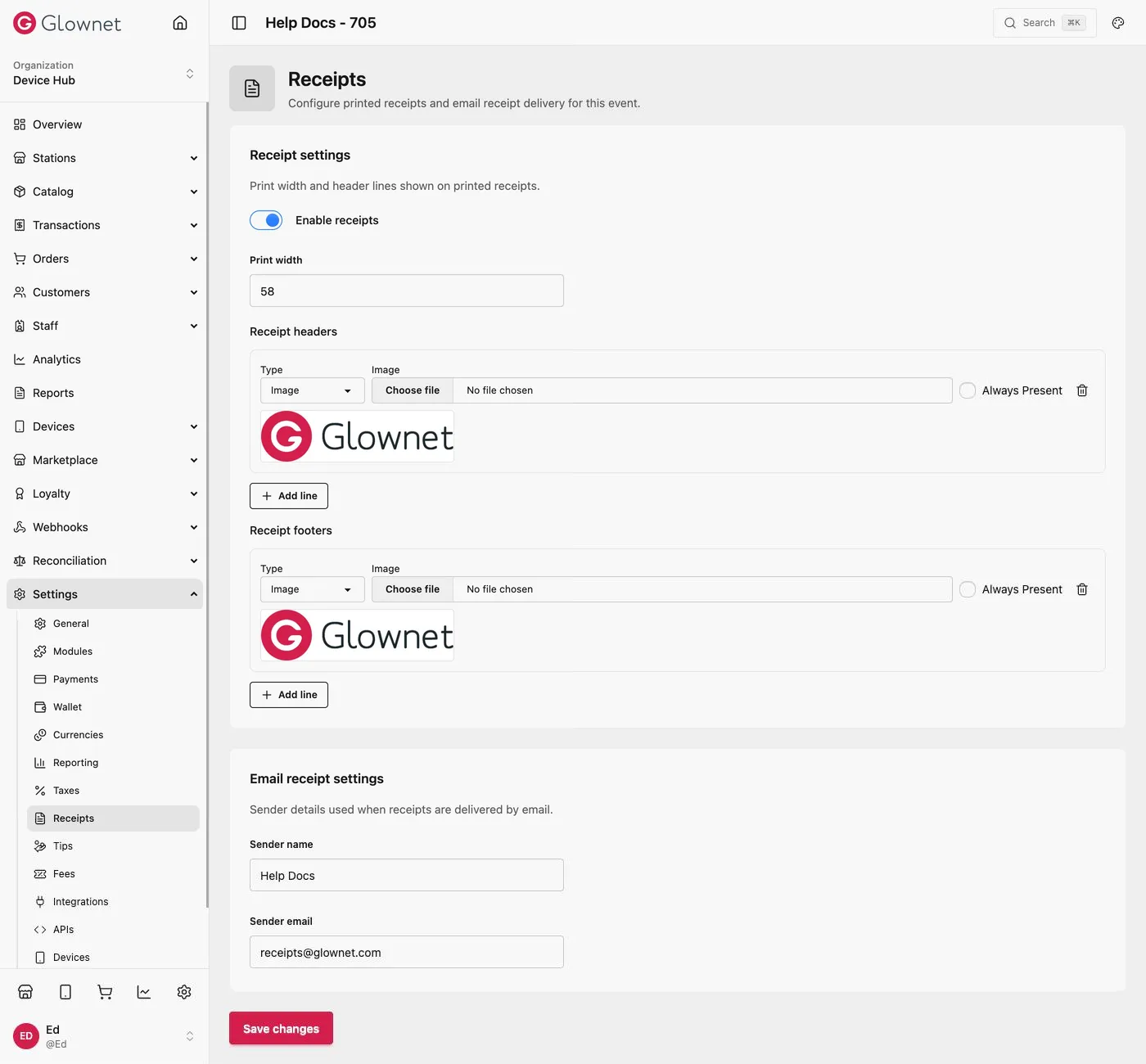Choose file for footer image
The width and height of the screenshot is (1146, 1064).
(x=413, y=589)
